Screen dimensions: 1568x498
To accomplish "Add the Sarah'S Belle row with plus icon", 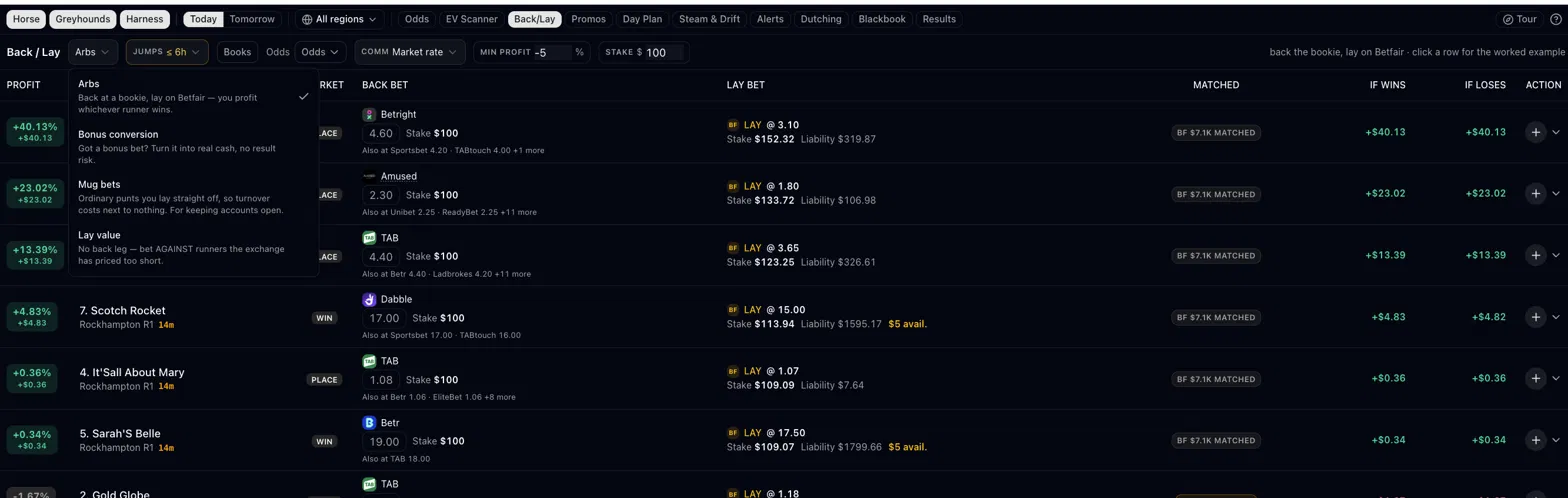I will click(1535, 440).
